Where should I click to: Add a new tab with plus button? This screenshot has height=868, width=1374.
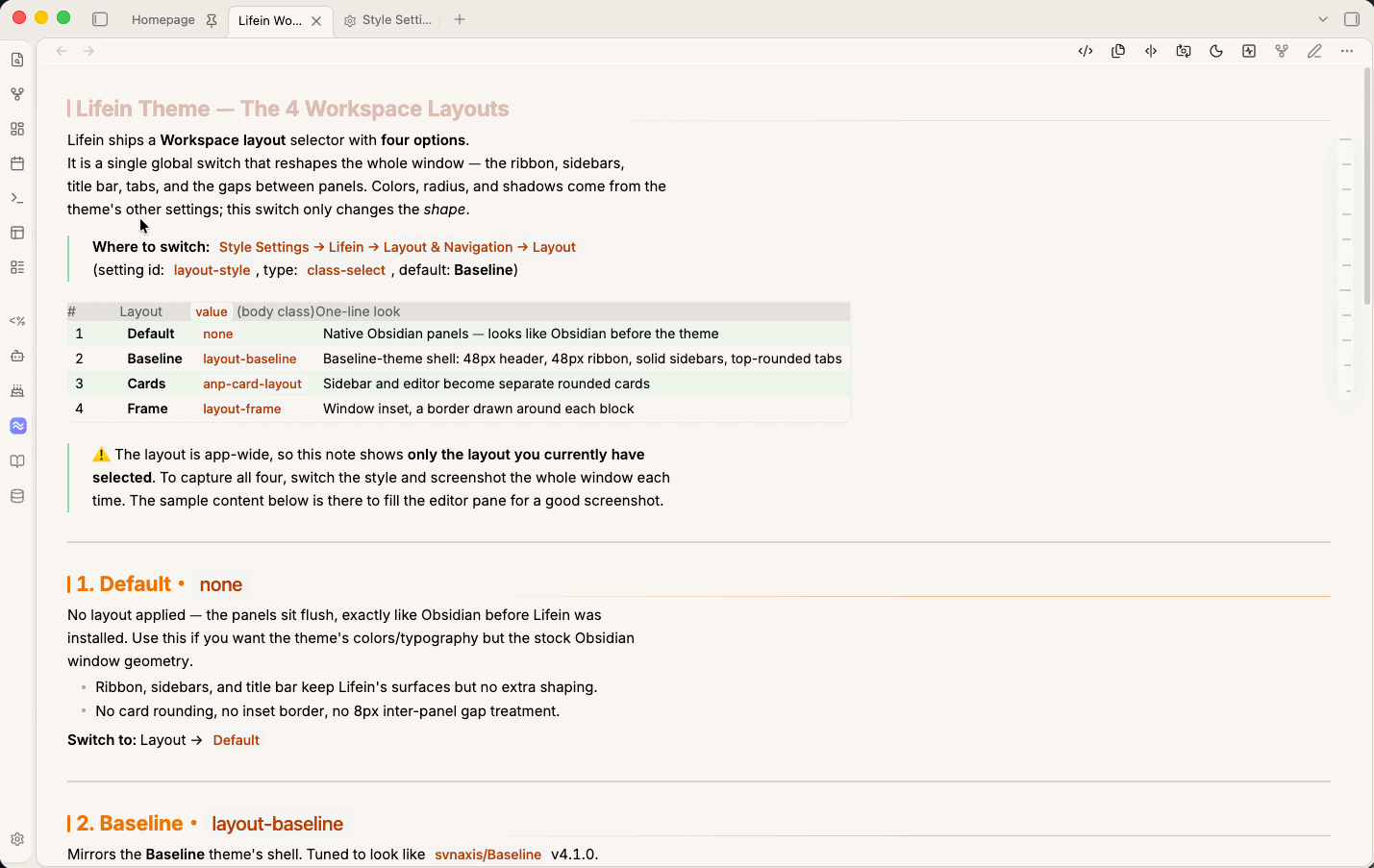coord(460,19)
